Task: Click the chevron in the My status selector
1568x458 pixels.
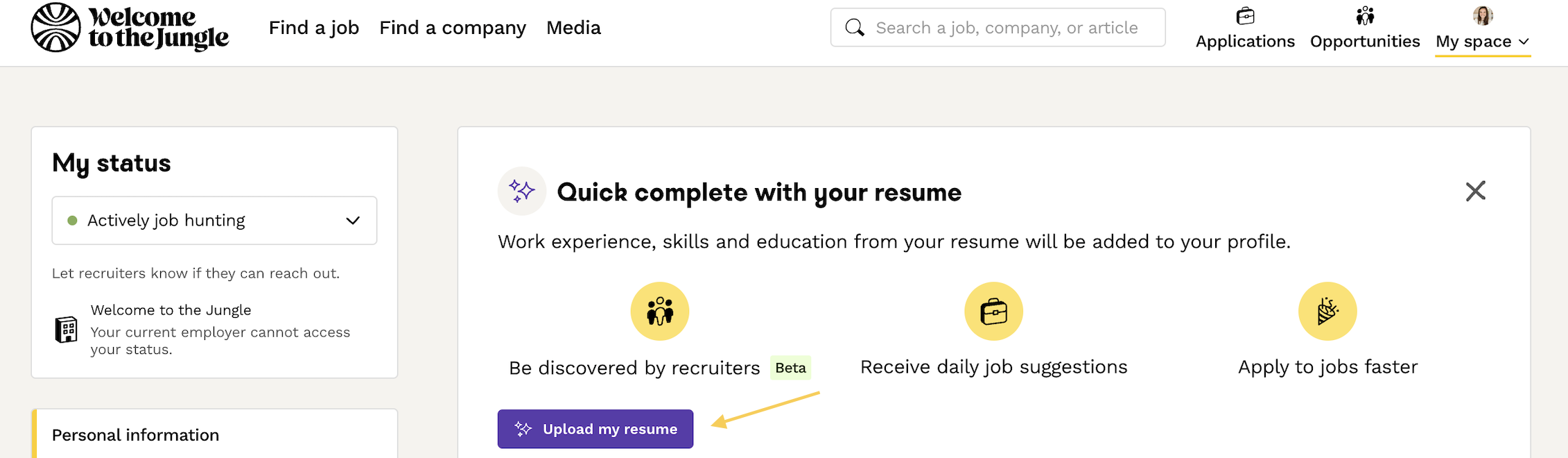Action: [x=353, y=221]
